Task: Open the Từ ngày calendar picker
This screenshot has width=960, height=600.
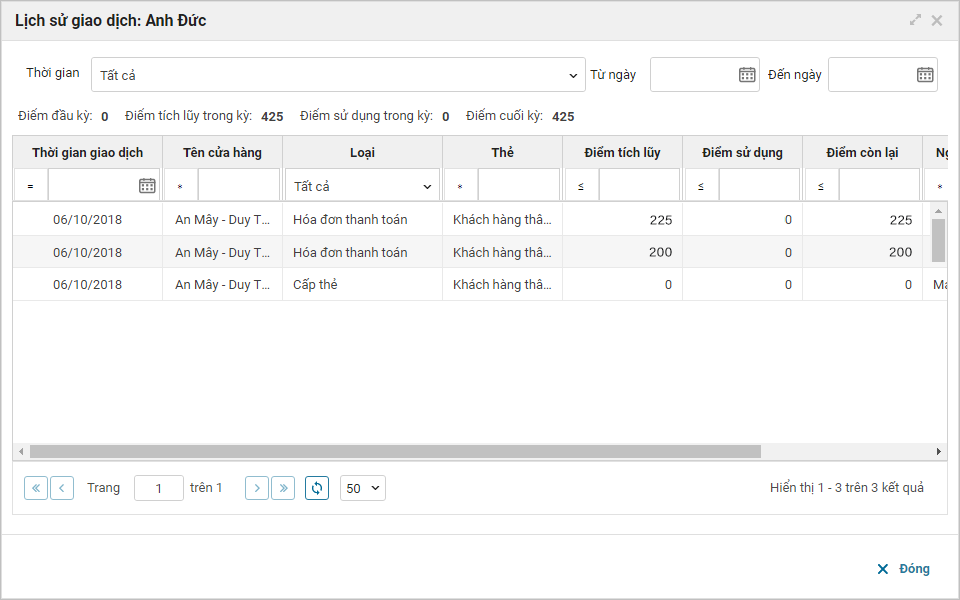Action: (x=747, y=74)
